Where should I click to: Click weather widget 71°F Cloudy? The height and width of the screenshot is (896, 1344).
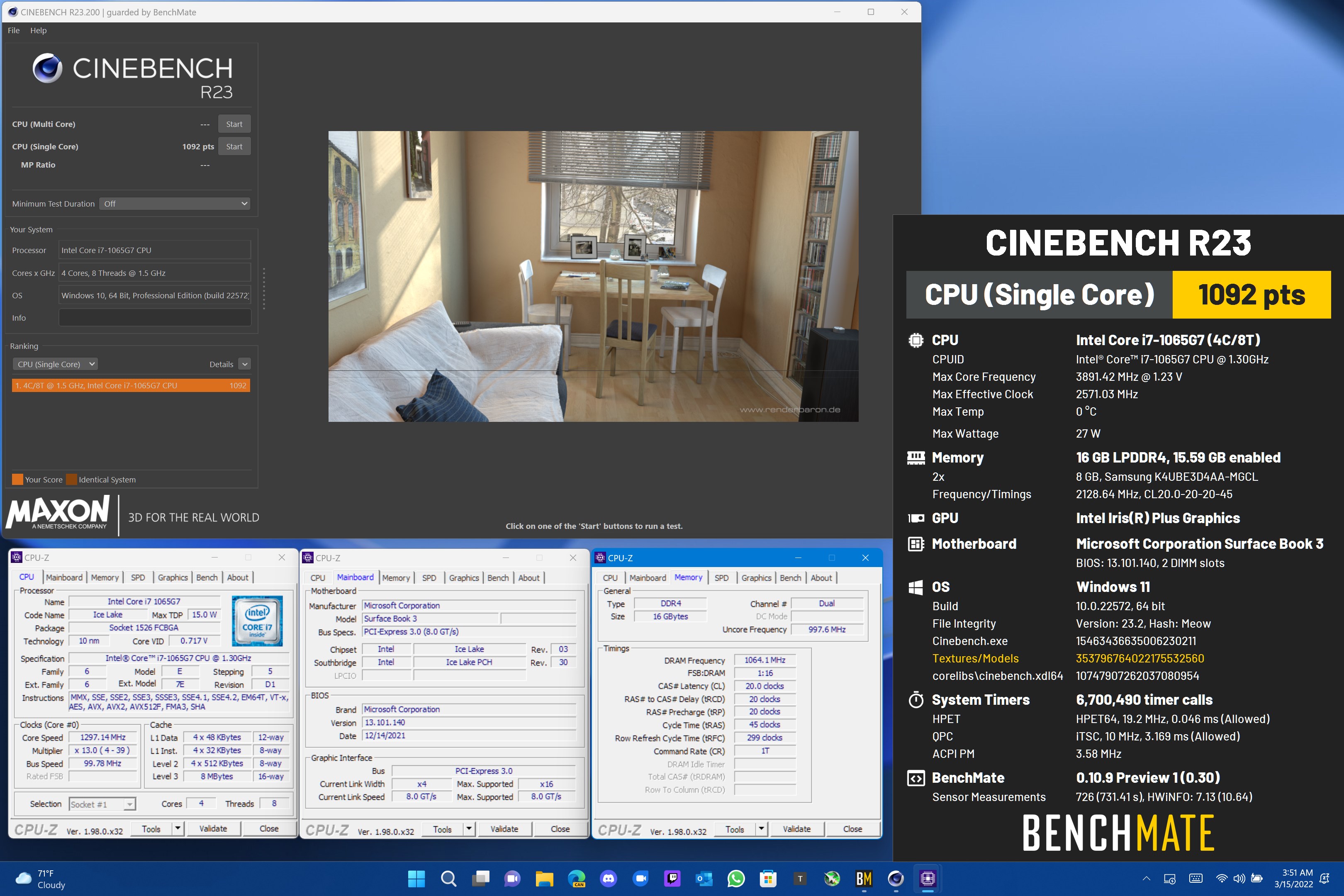(x=41, y=879)
